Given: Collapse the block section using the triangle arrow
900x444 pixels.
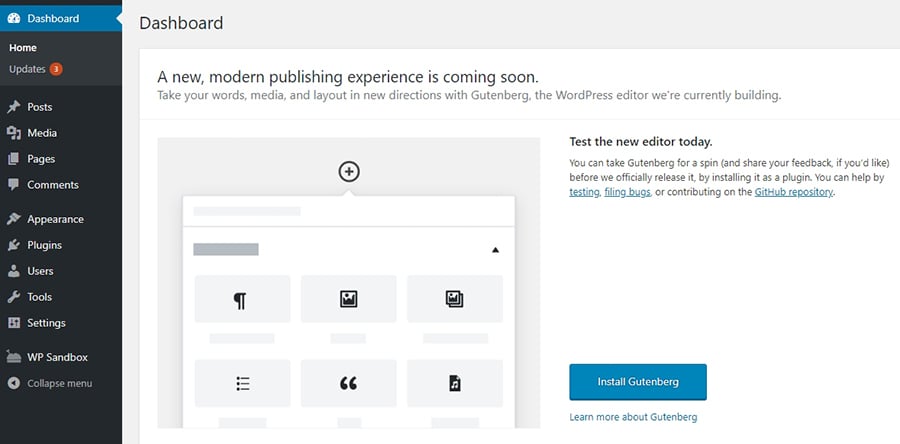Looking at the screenshot, I should pyautogui.click(x=495, y=250).
